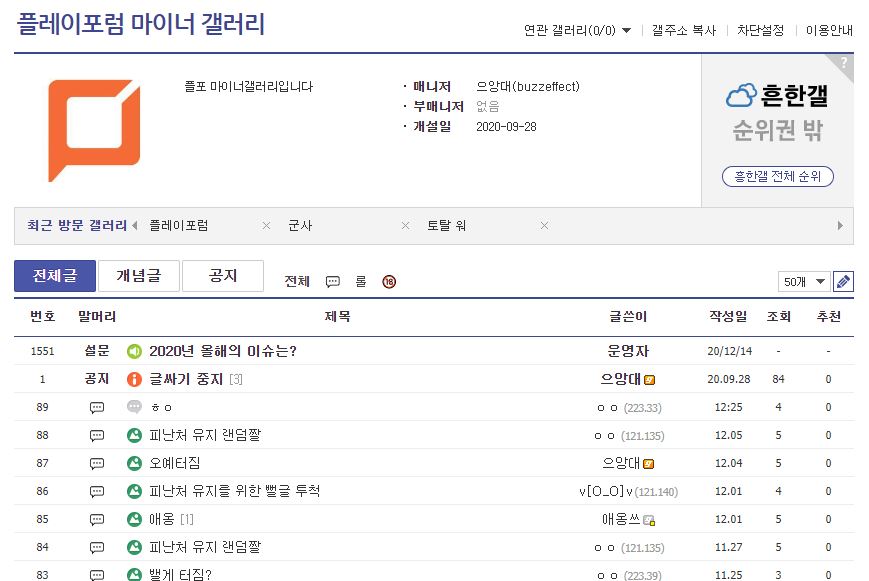Switch to the 공지 tab
Viewport: 869px width, 581px height.
pos(223,276)
